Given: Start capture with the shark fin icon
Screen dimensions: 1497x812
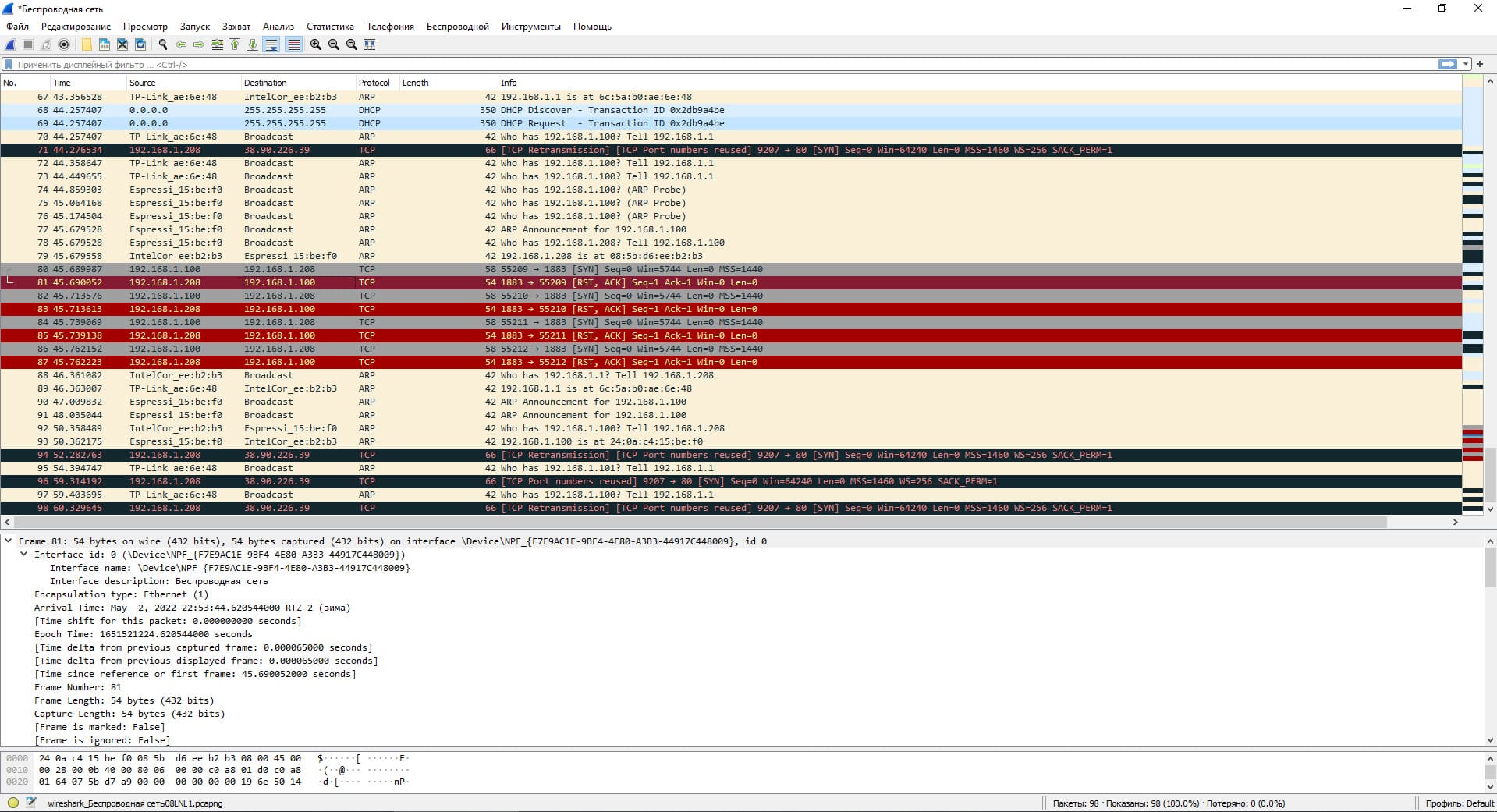Looking at the screenshot, I should 10,44.
